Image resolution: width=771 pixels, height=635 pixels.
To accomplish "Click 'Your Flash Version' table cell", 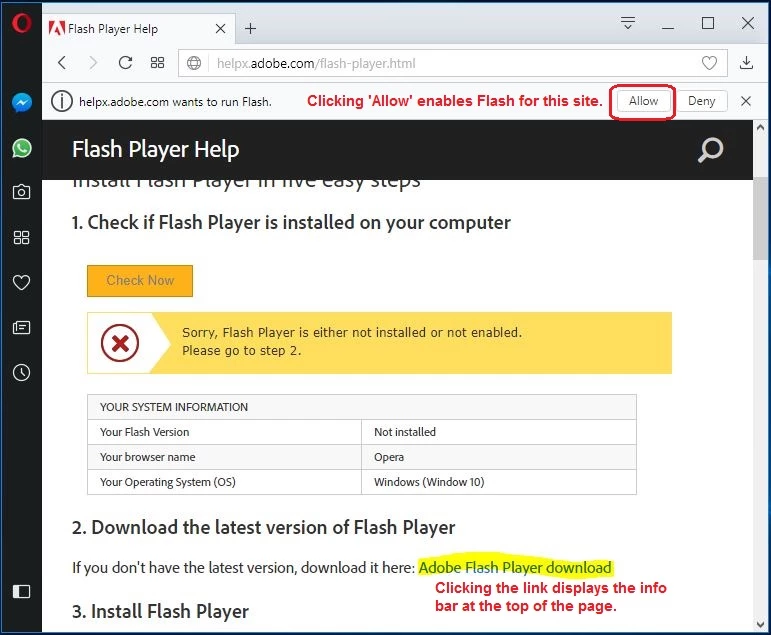I will point(224,432).
